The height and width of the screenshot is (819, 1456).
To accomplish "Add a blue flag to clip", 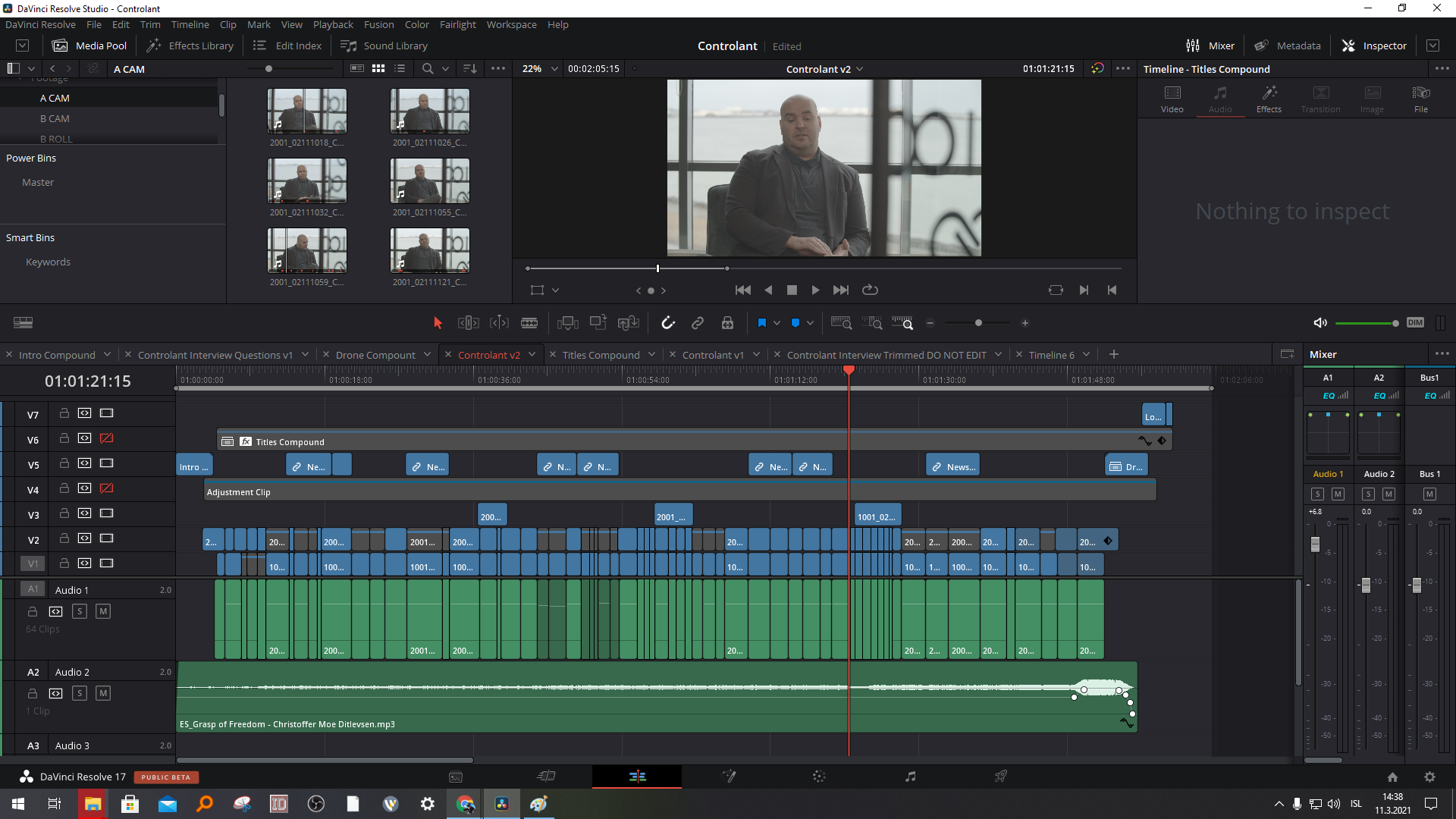I will (x=761, y=323).
